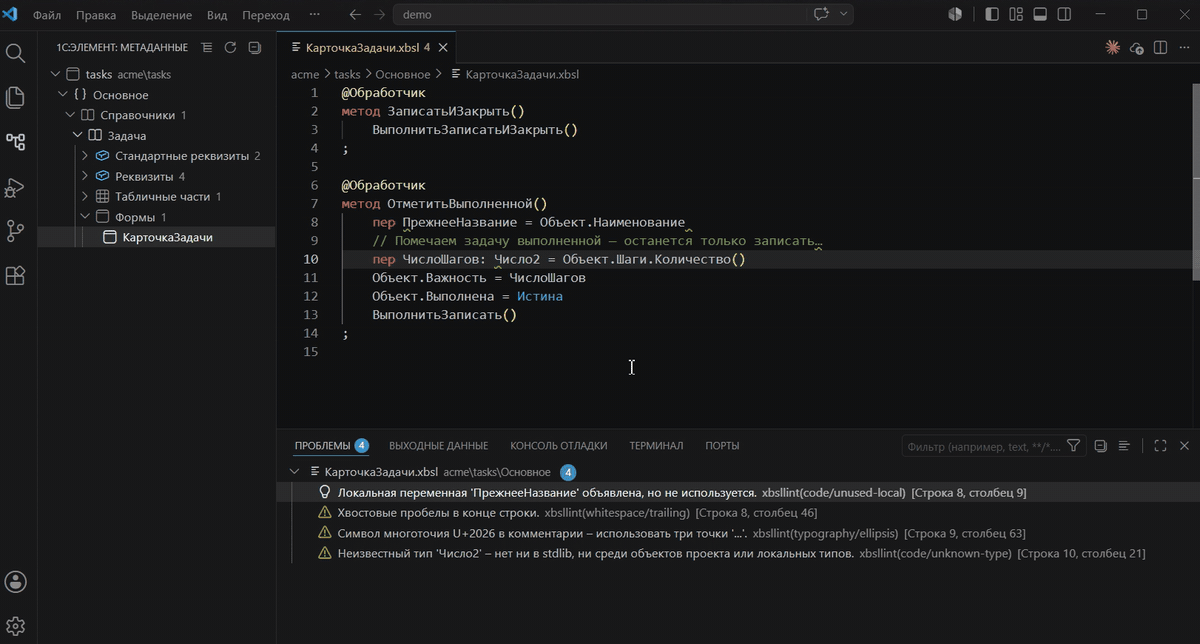Collapse the tasks project node
The width and height of the screenshot is (1200, 644).
coord(56,74)
